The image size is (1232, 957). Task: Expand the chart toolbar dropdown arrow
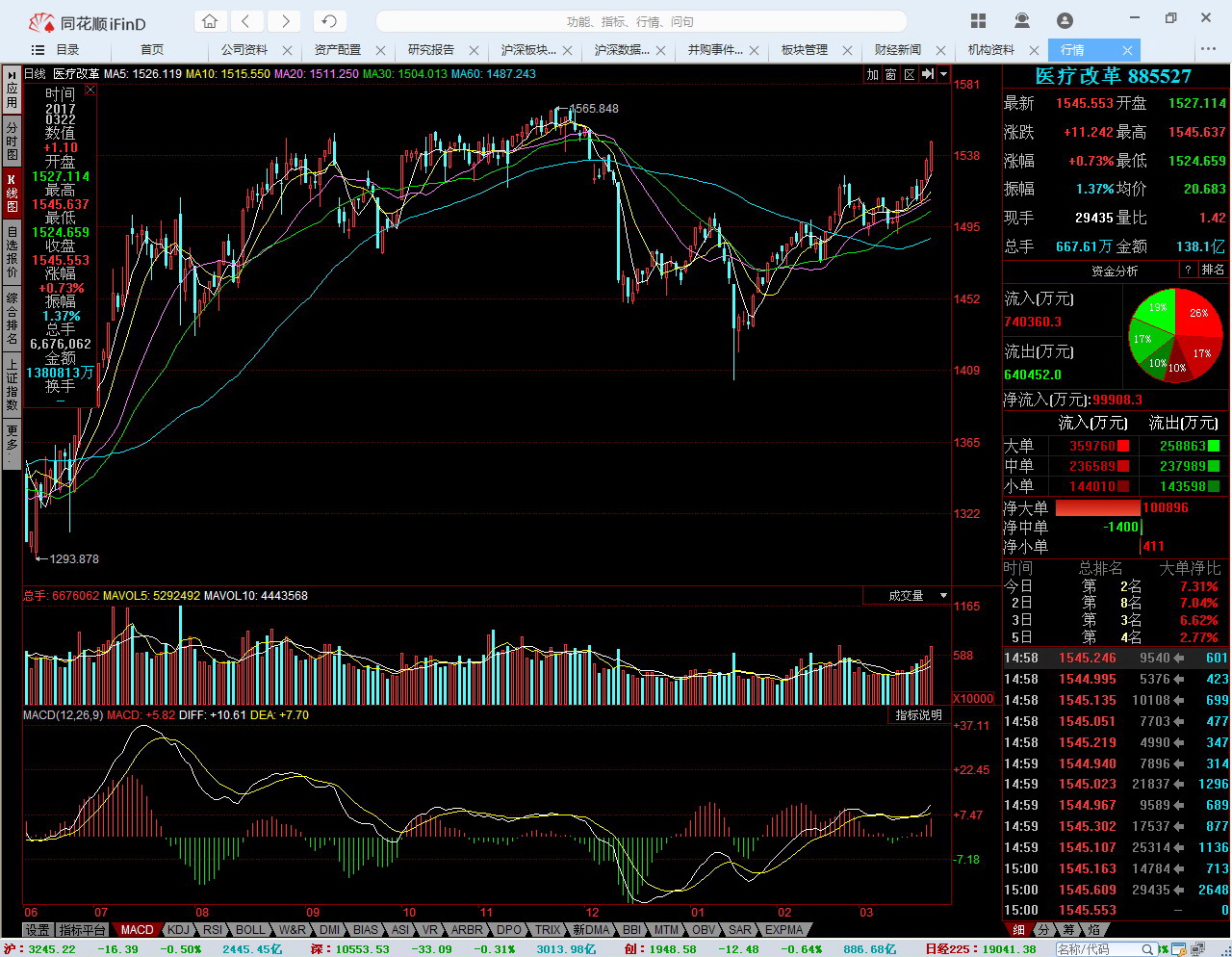944,74
